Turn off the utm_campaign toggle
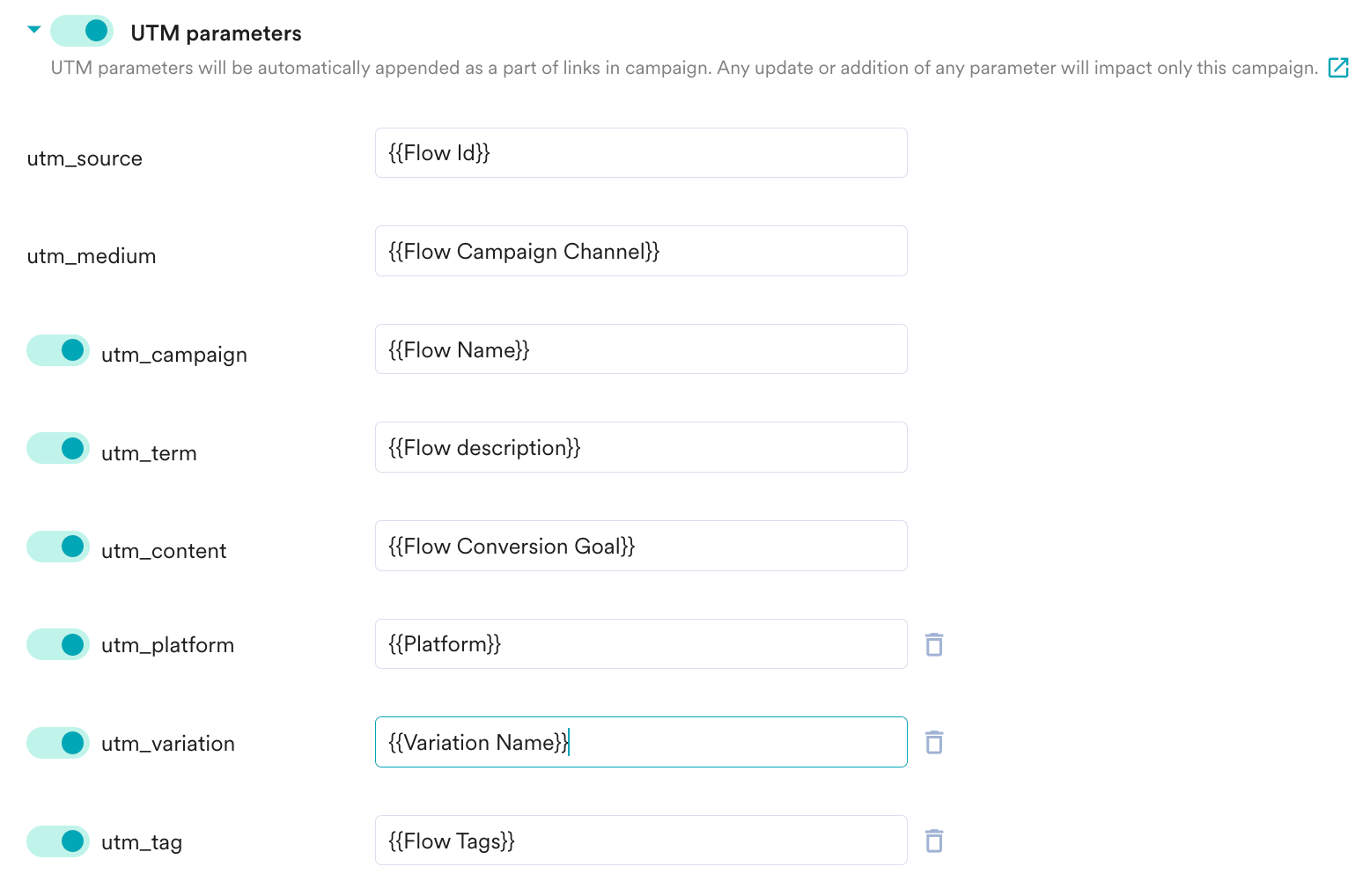Screen dimensions: 1370x896 click(x=58, y=350)
